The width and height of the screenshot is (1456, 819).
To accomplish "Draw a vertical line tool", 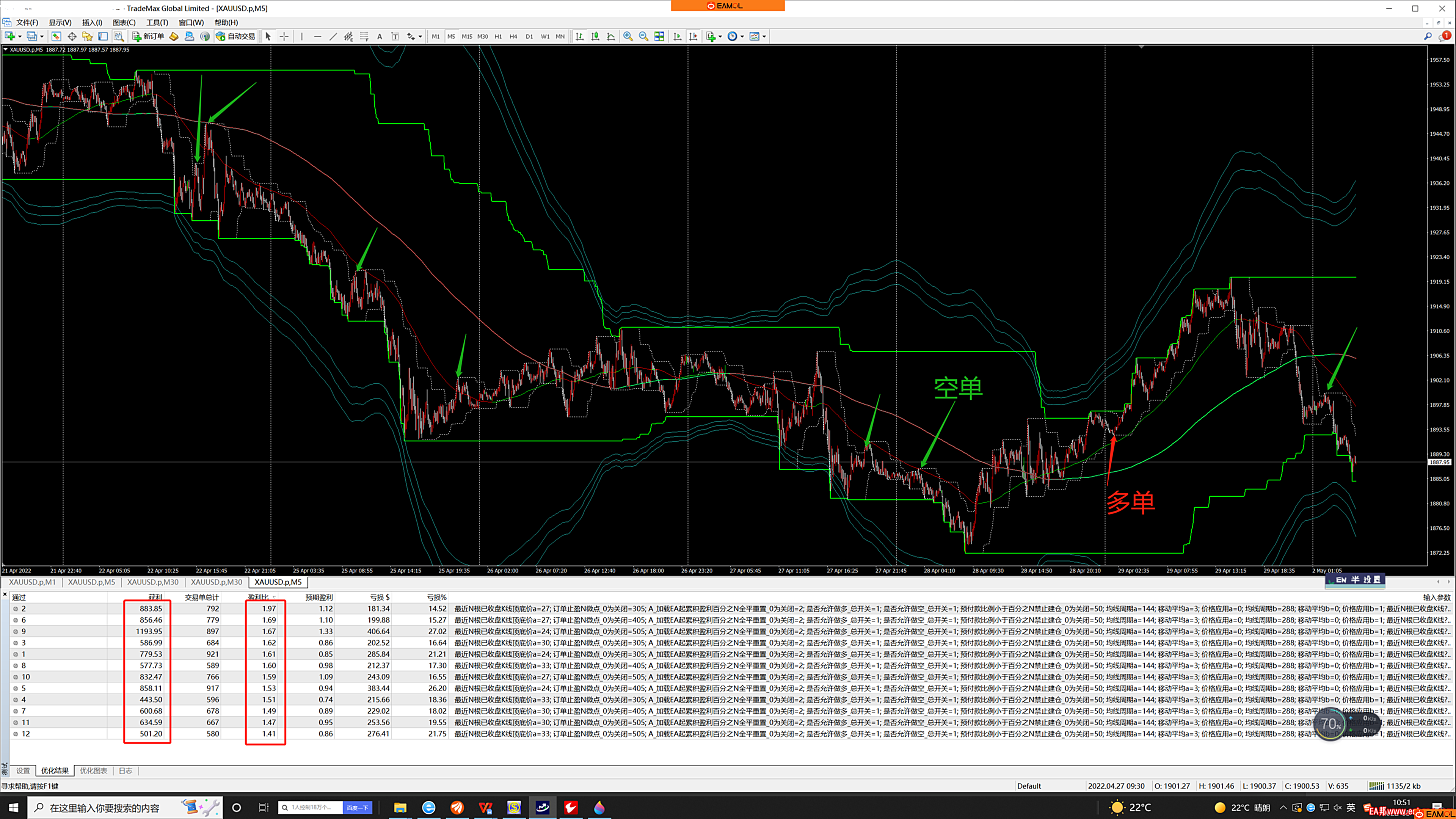I will point(302,36).
